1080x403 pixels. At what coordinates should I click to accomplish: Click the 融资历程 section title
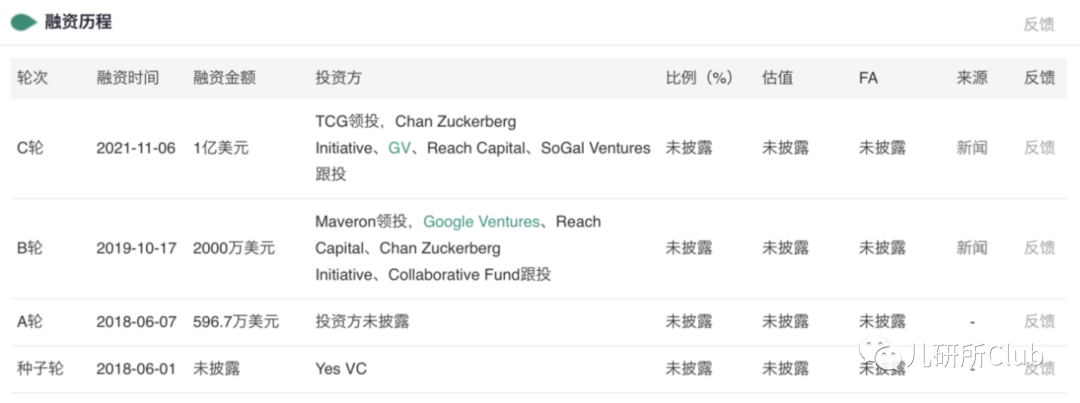pyautogui.click(x=79, y=22)
